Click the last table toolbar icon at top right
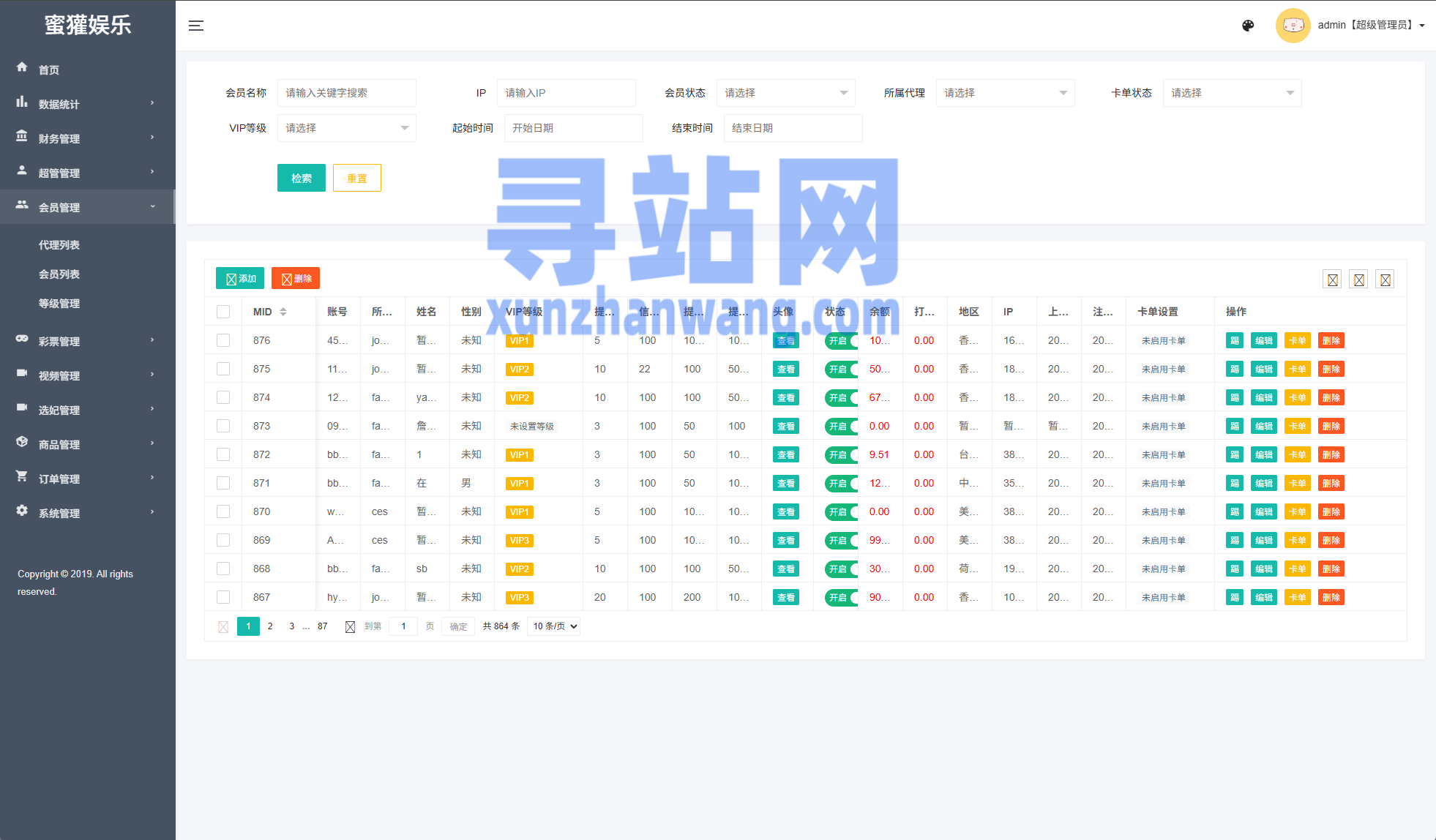This screenshot has height=840, width=1436. [x=1385, y=280]
